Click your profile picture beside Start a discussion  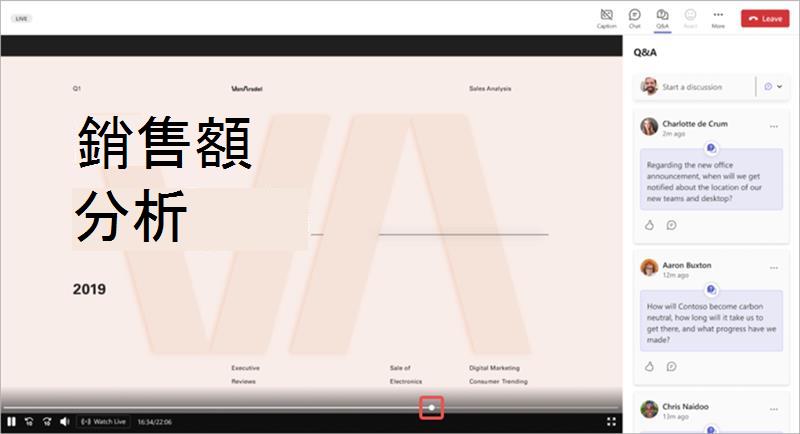click(649, 86)
